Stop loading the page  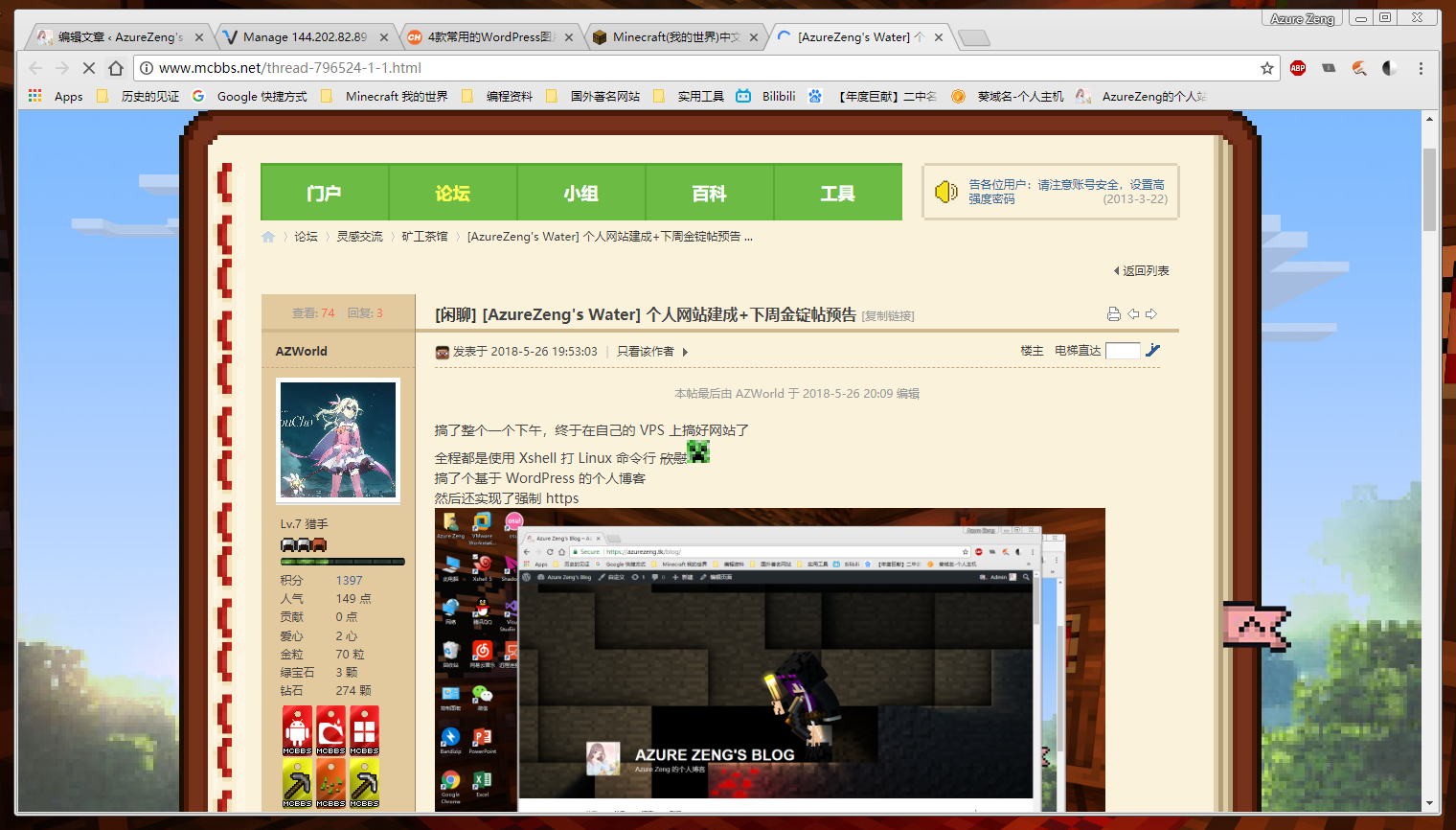[x=89, y=68]
